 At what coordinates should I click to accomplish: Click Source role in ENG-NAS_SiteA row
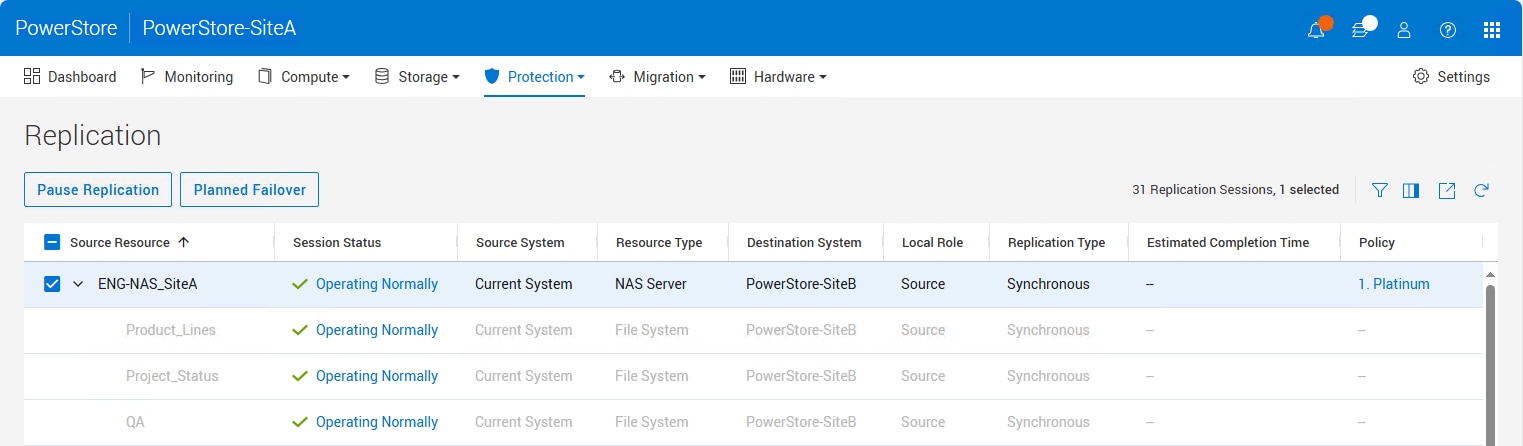923,284
